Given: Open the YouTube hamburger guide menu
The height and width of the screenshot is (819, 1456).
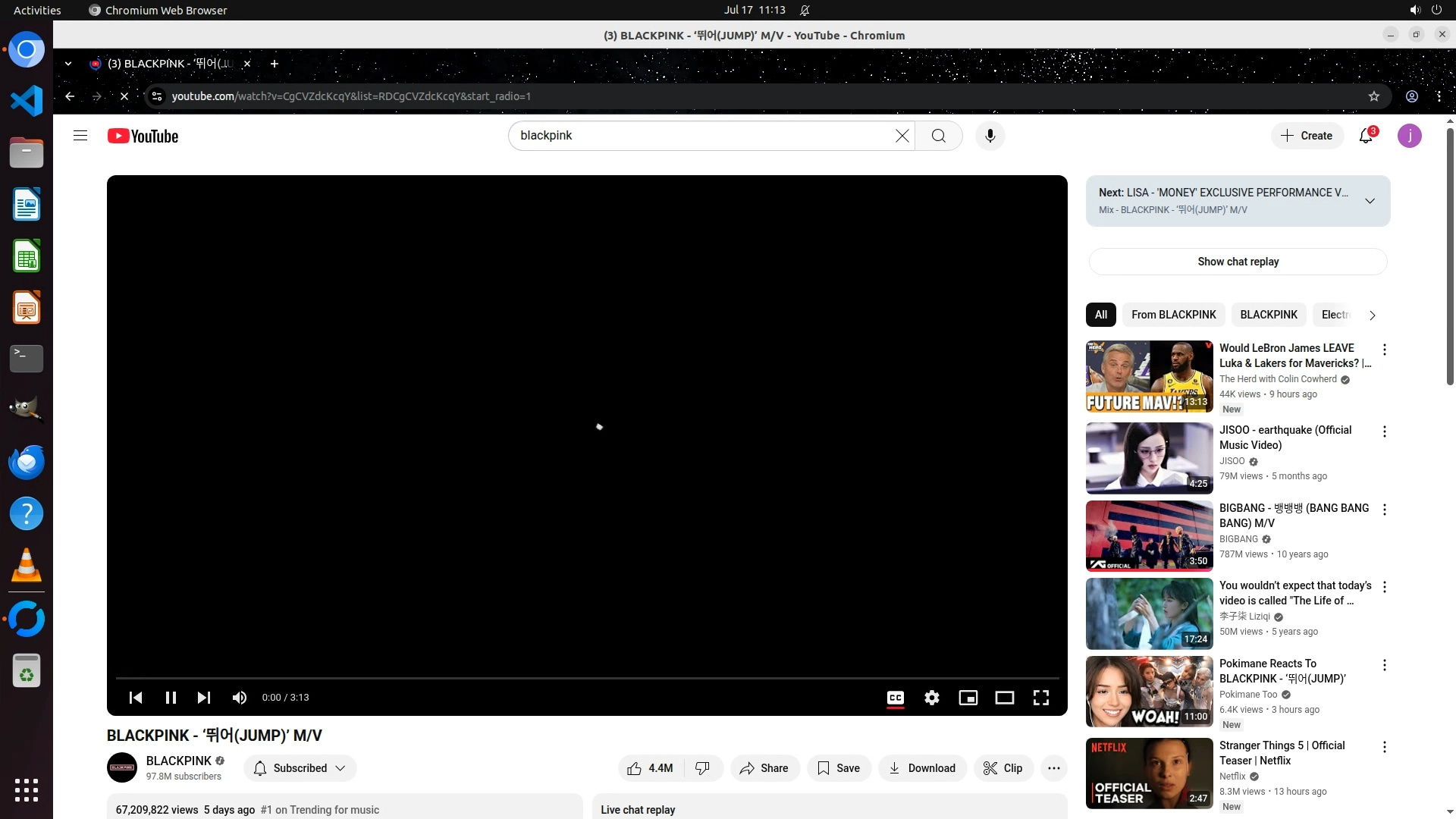Looking at the screenshot, I should 80,136.
